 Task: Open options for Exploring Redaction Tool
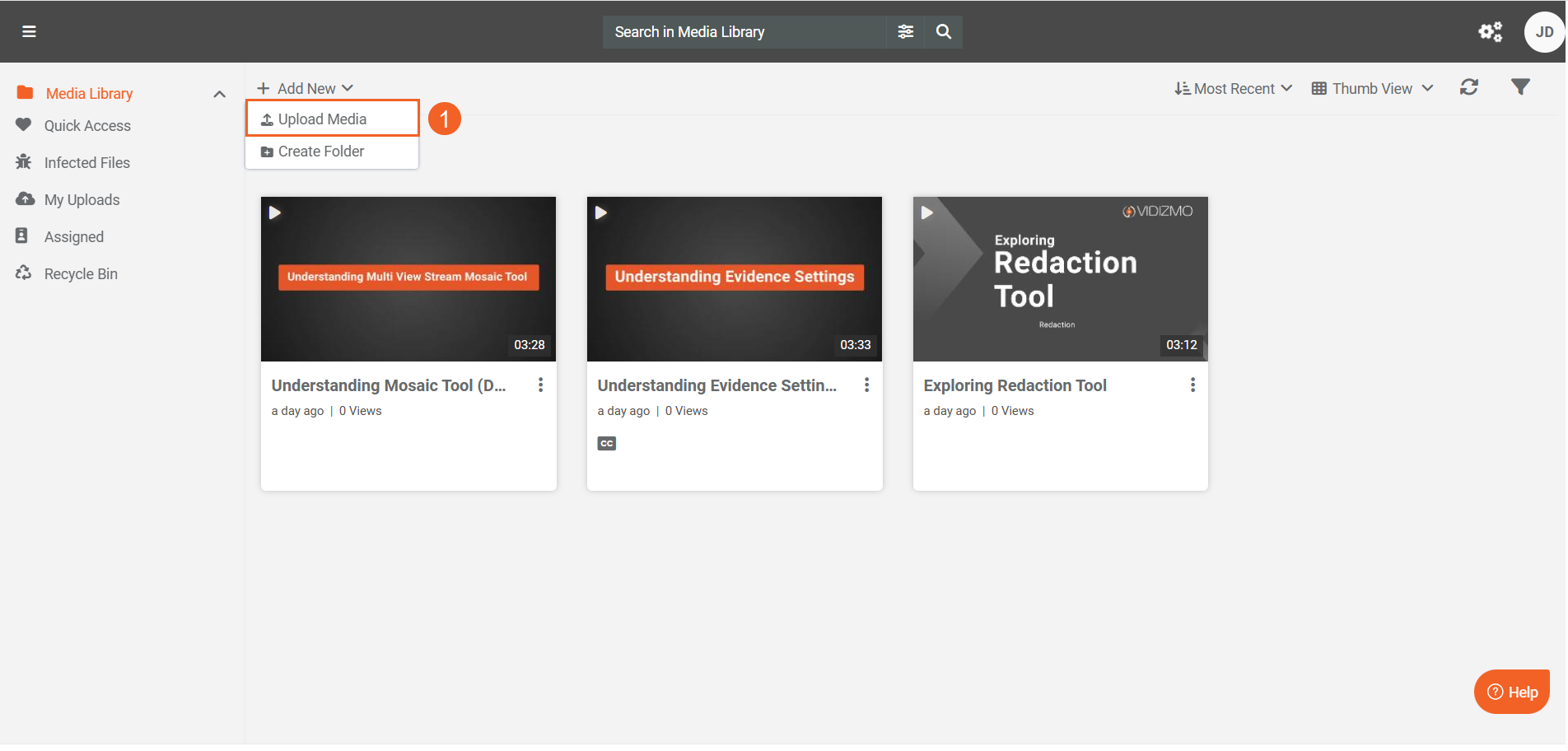(1192, 385)
